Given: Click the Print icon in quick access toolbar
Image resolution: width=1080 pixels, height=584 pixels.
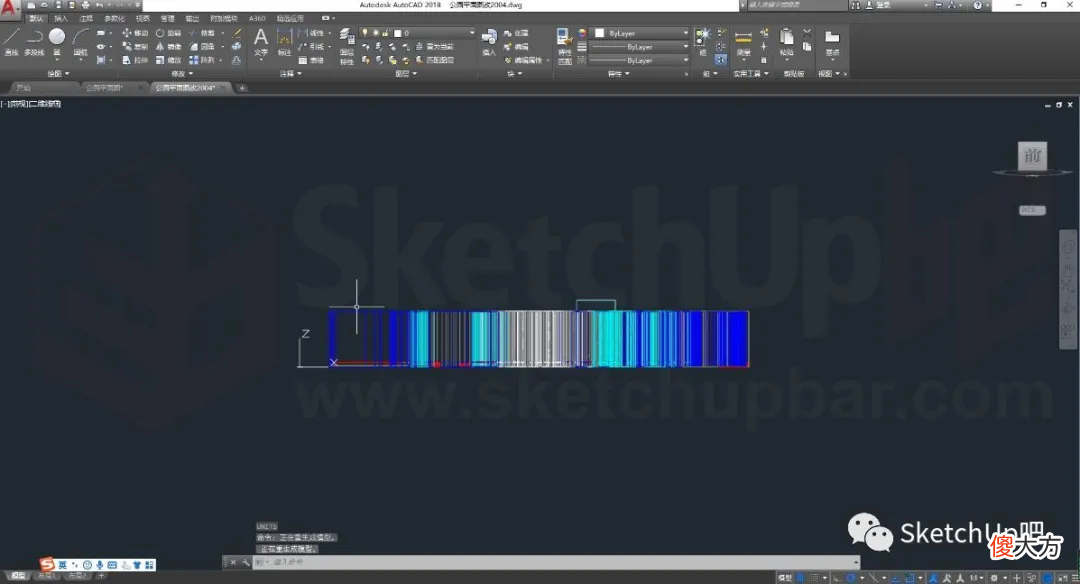Looking at the screenshot, I should click(x=85, y=5).
